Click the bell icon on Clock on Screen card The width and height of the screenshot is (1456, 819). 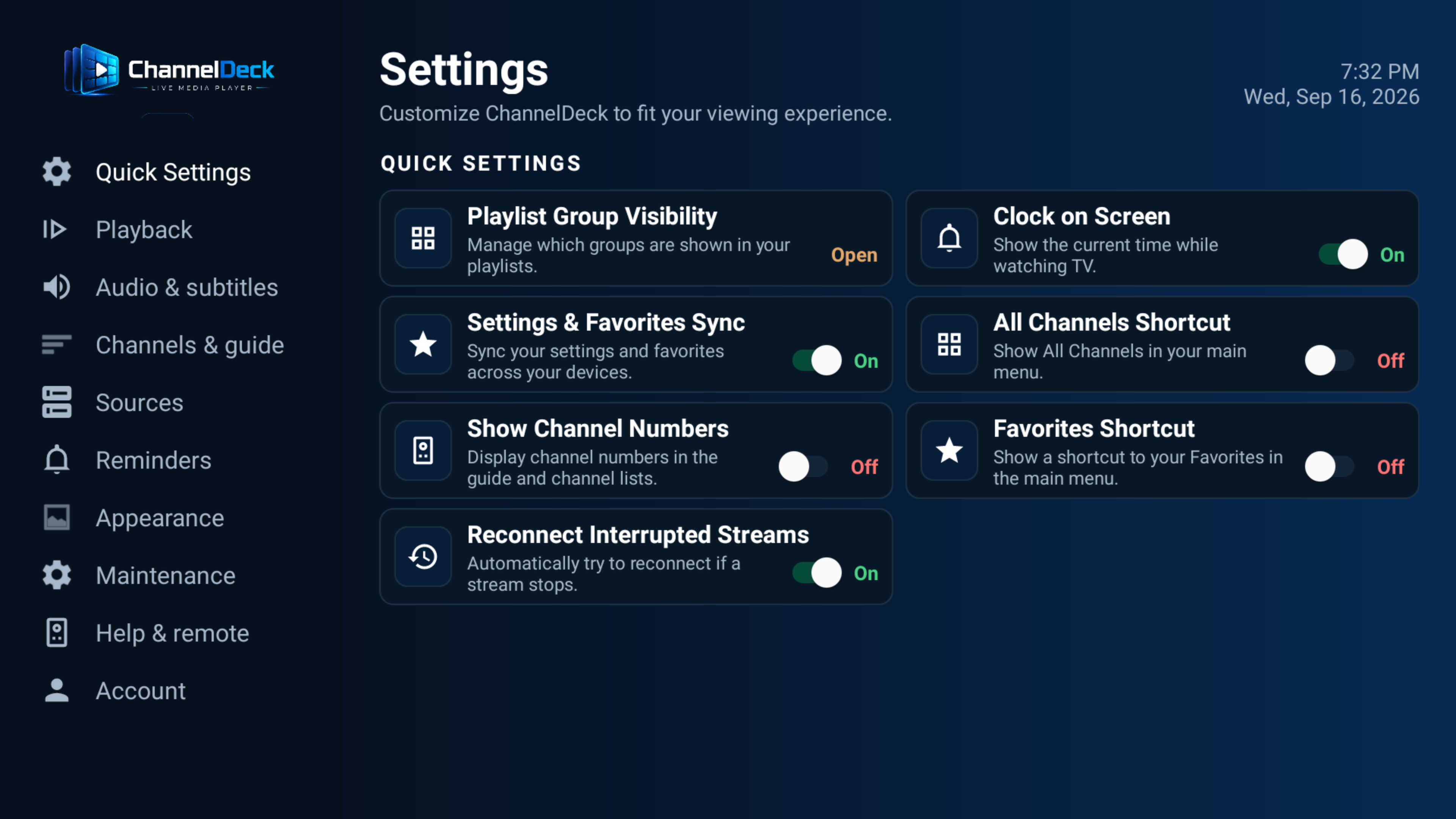[x=949, y=238]
